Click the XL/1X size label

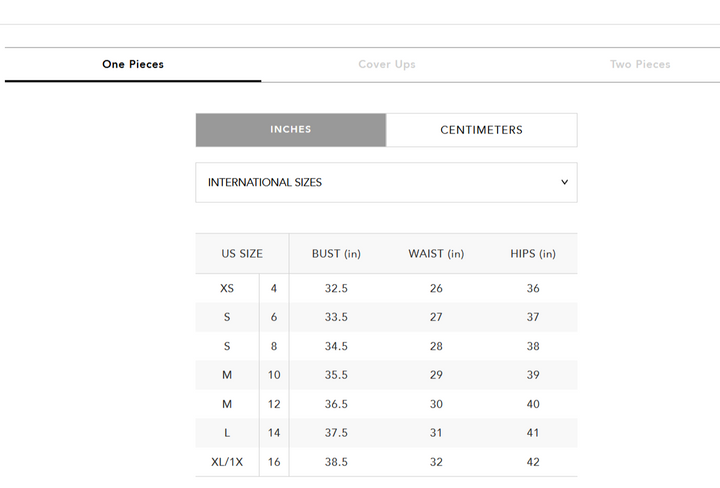click(x=227, y=462)
